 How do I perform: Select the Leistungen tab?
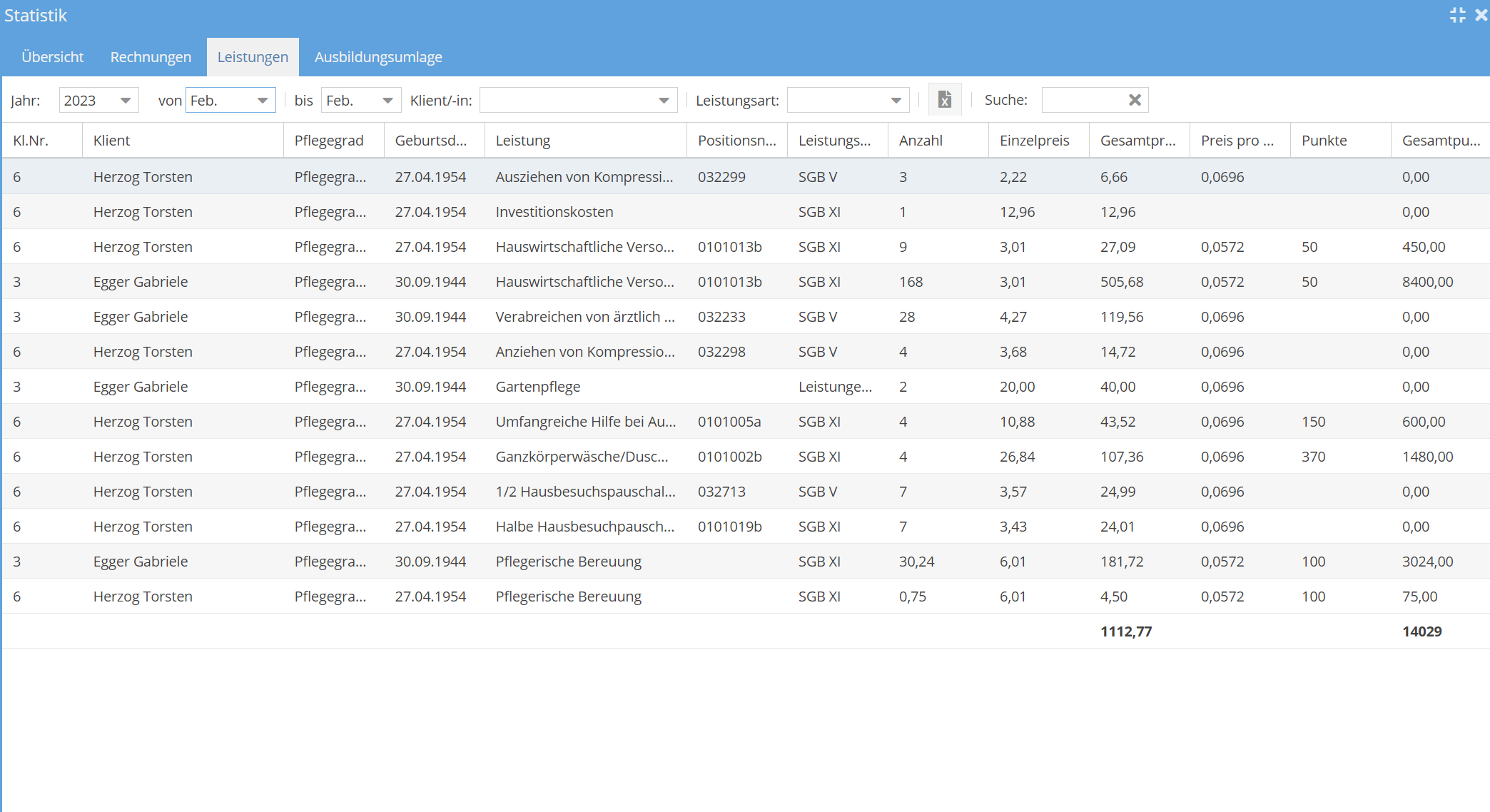(x=253, y=57)
